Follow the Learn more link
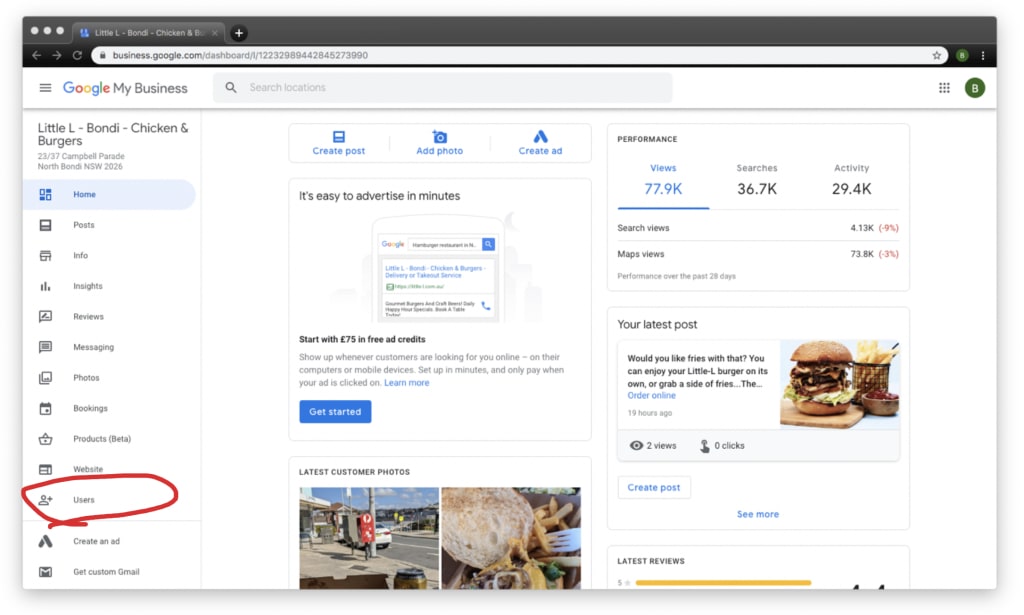 [406, 383]
